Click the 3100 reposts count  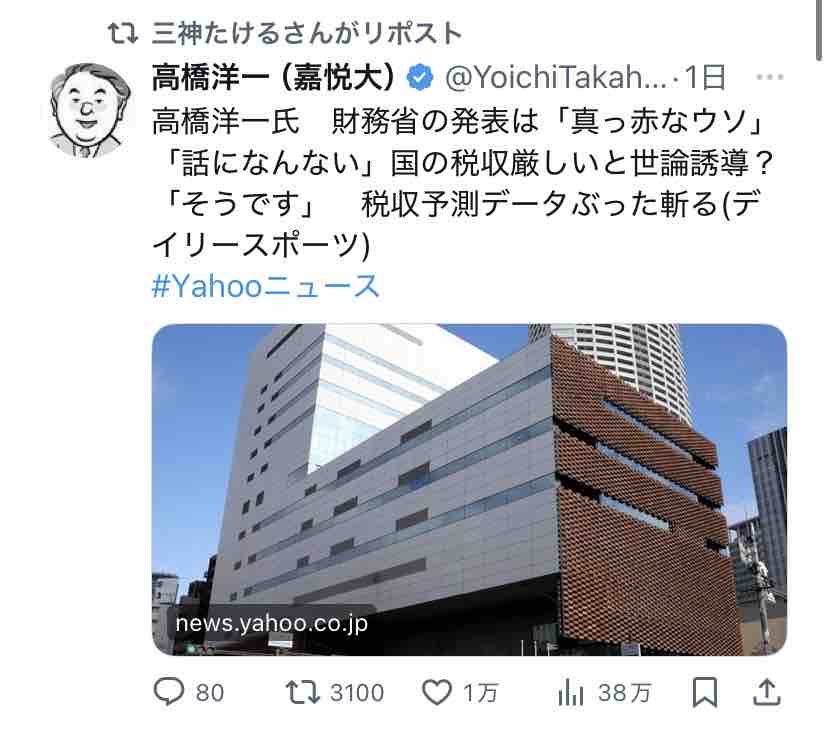tap(357, 692)
